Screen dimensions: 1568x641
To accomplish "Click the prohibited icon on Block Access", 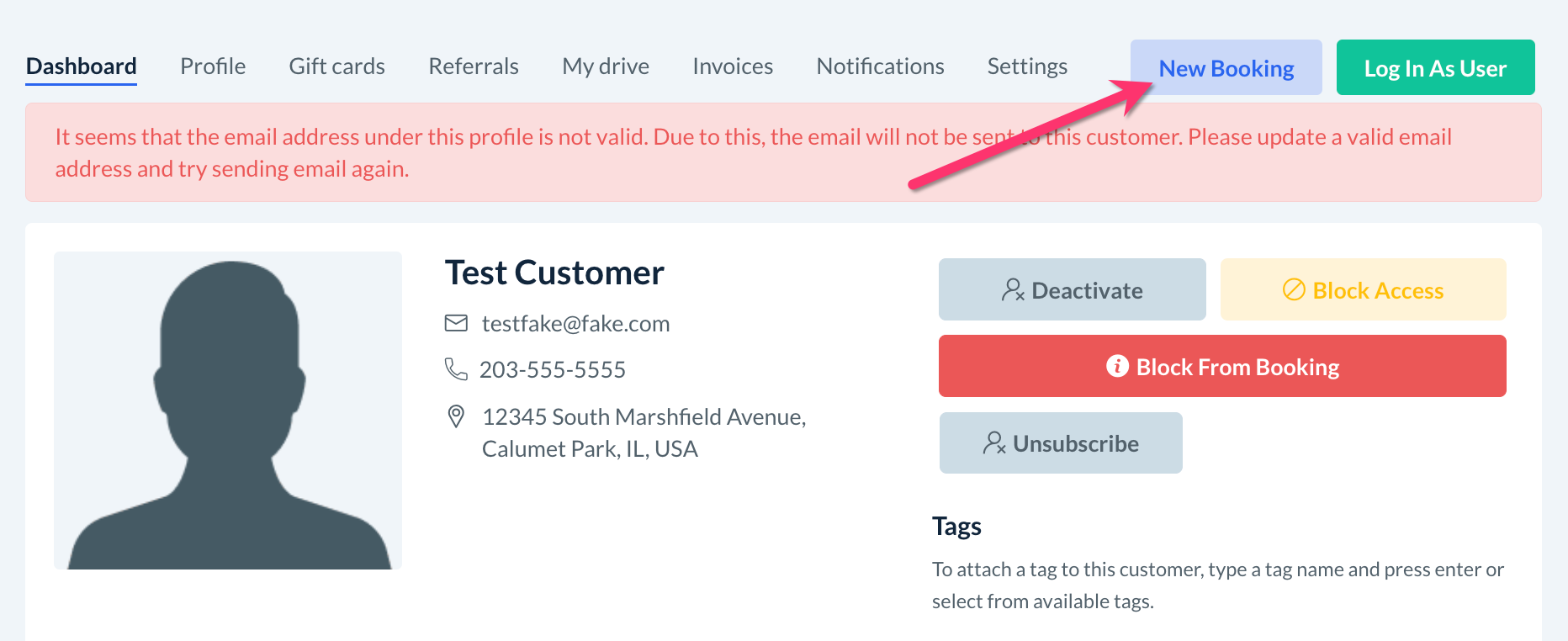I will 1294,290.
